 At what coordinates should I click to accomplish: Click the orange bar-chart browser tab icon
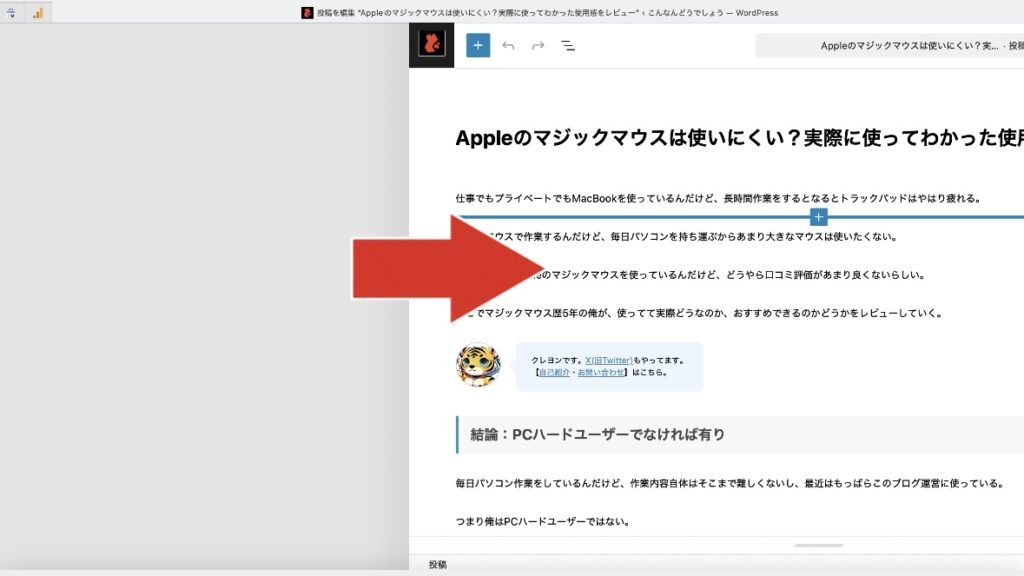pos(37,12)
